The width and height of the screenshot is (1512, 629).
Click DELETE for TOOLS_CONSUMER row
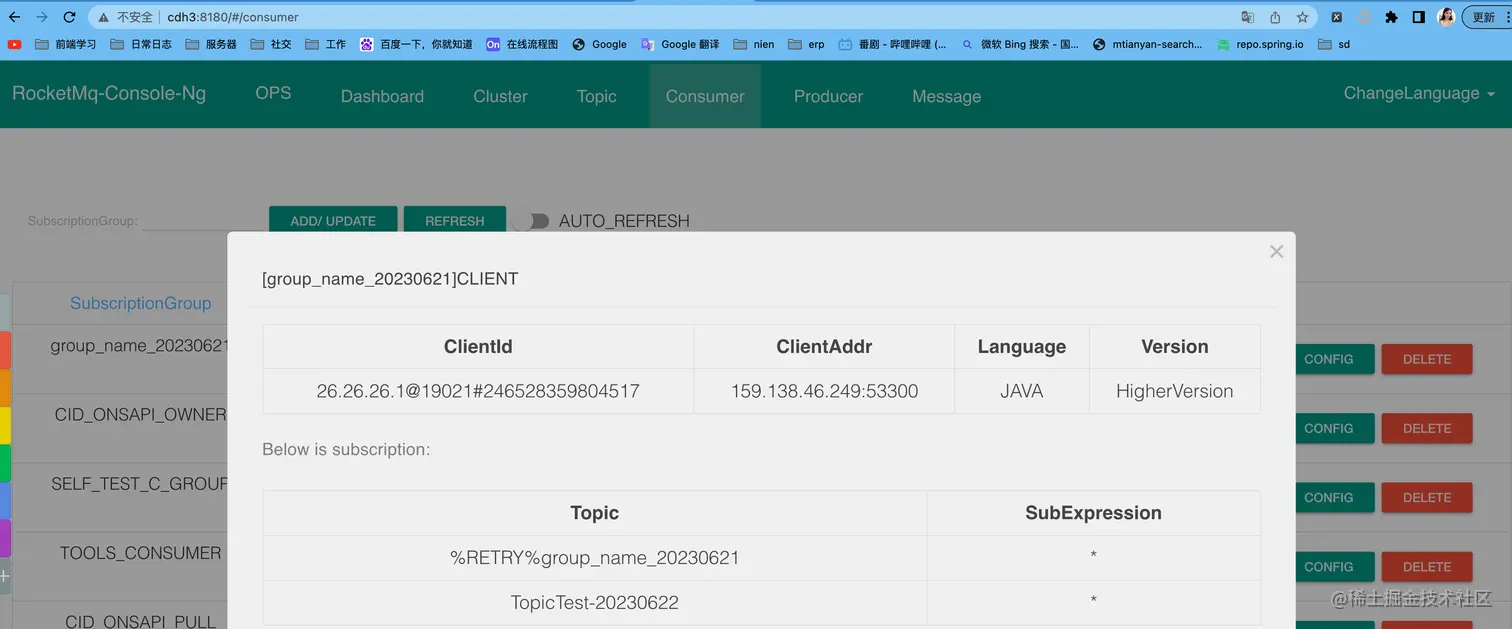click(x=1427, y=566)
